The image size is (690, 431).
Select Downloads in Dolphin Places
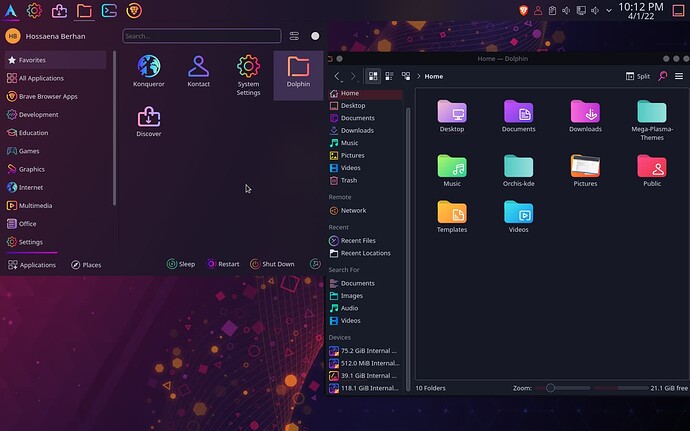(x=365, y=130)
